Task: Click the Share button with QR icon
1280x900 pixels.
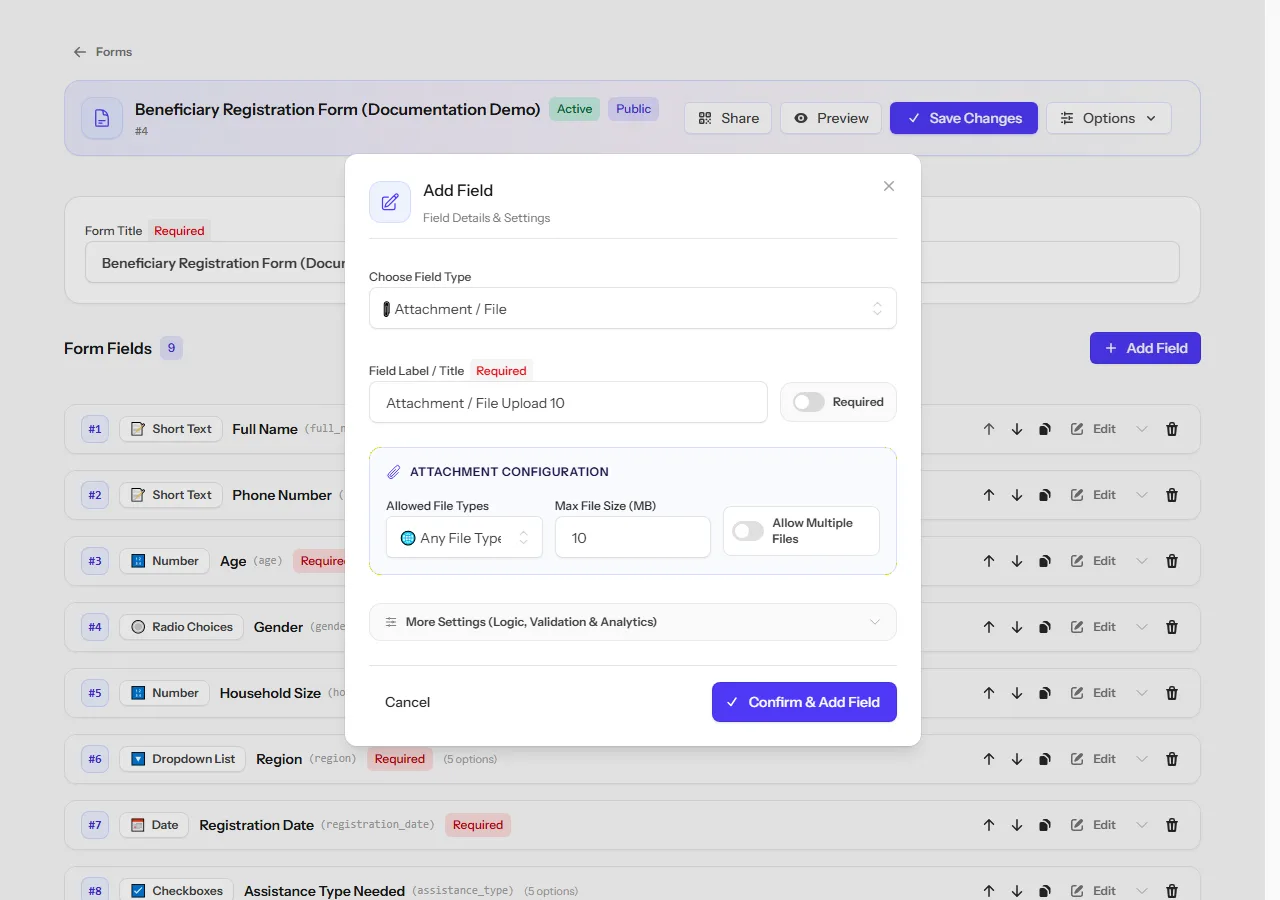Action: (728, 118)
